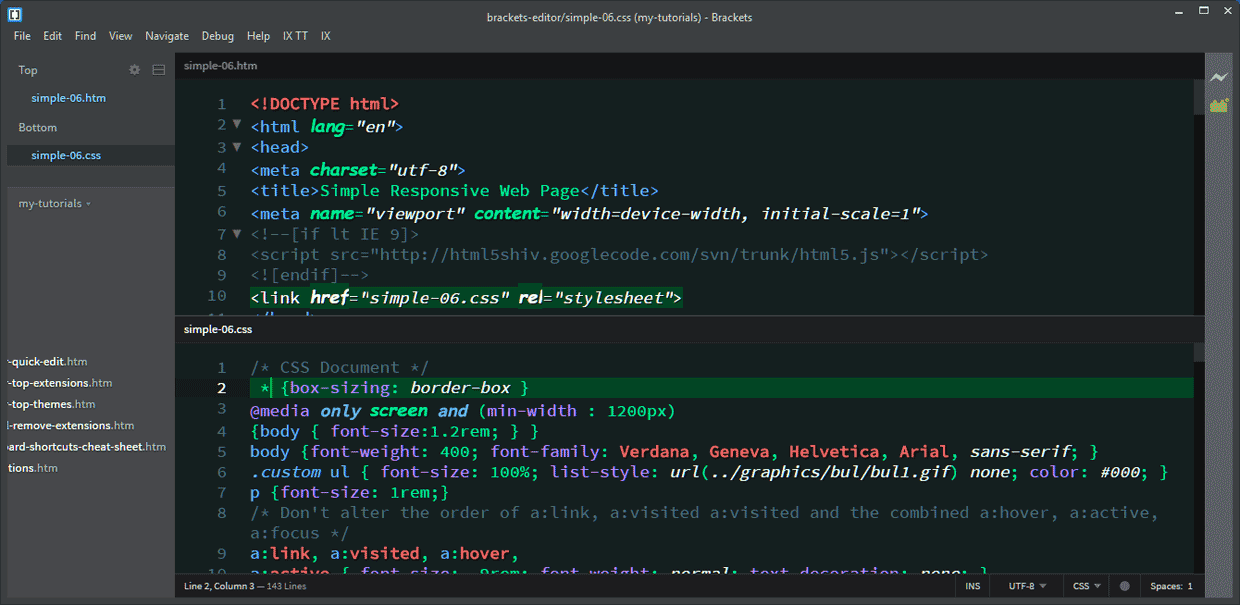Click line number 10 in the HTML pane
Viewport: 1240px width, 605px height.
pyautogui.click(x=216, y=296)
